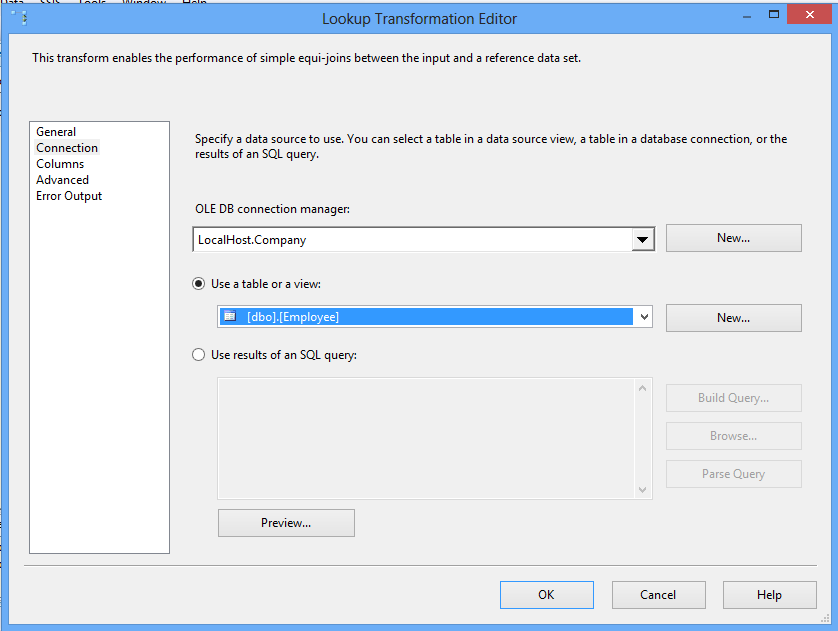
Task: Confirm the dialog with OK
Action: 547,595
